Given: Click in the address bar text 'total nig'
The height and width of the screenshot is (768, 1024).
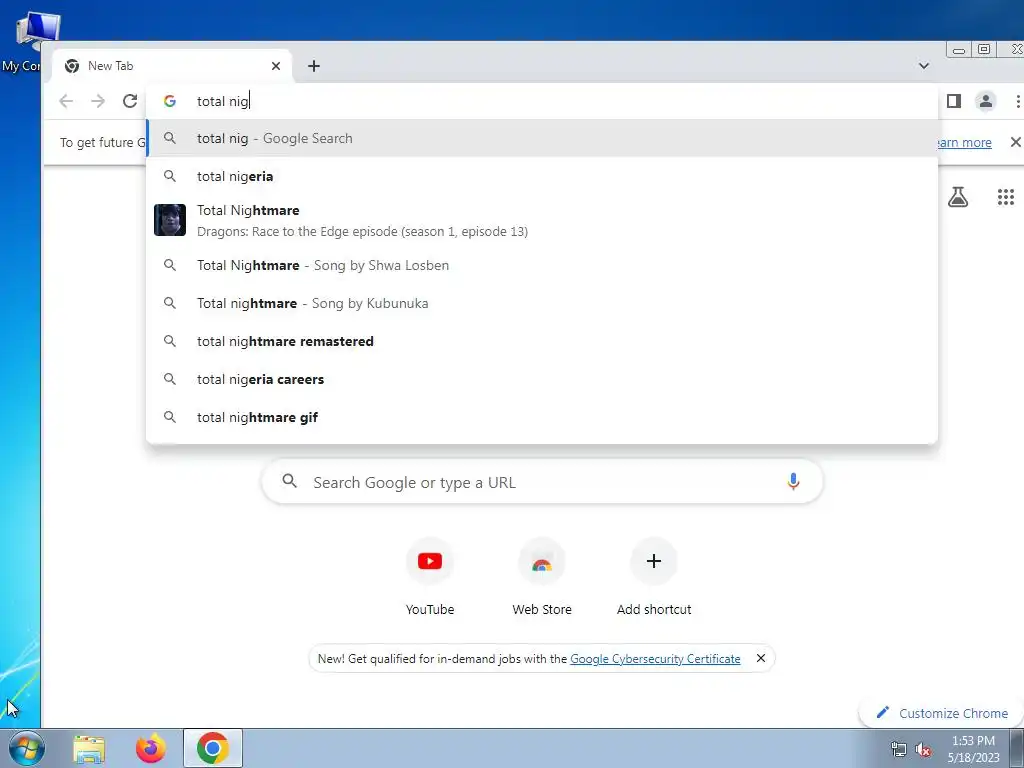Looking at the screenshot, I should coord(223,101).
